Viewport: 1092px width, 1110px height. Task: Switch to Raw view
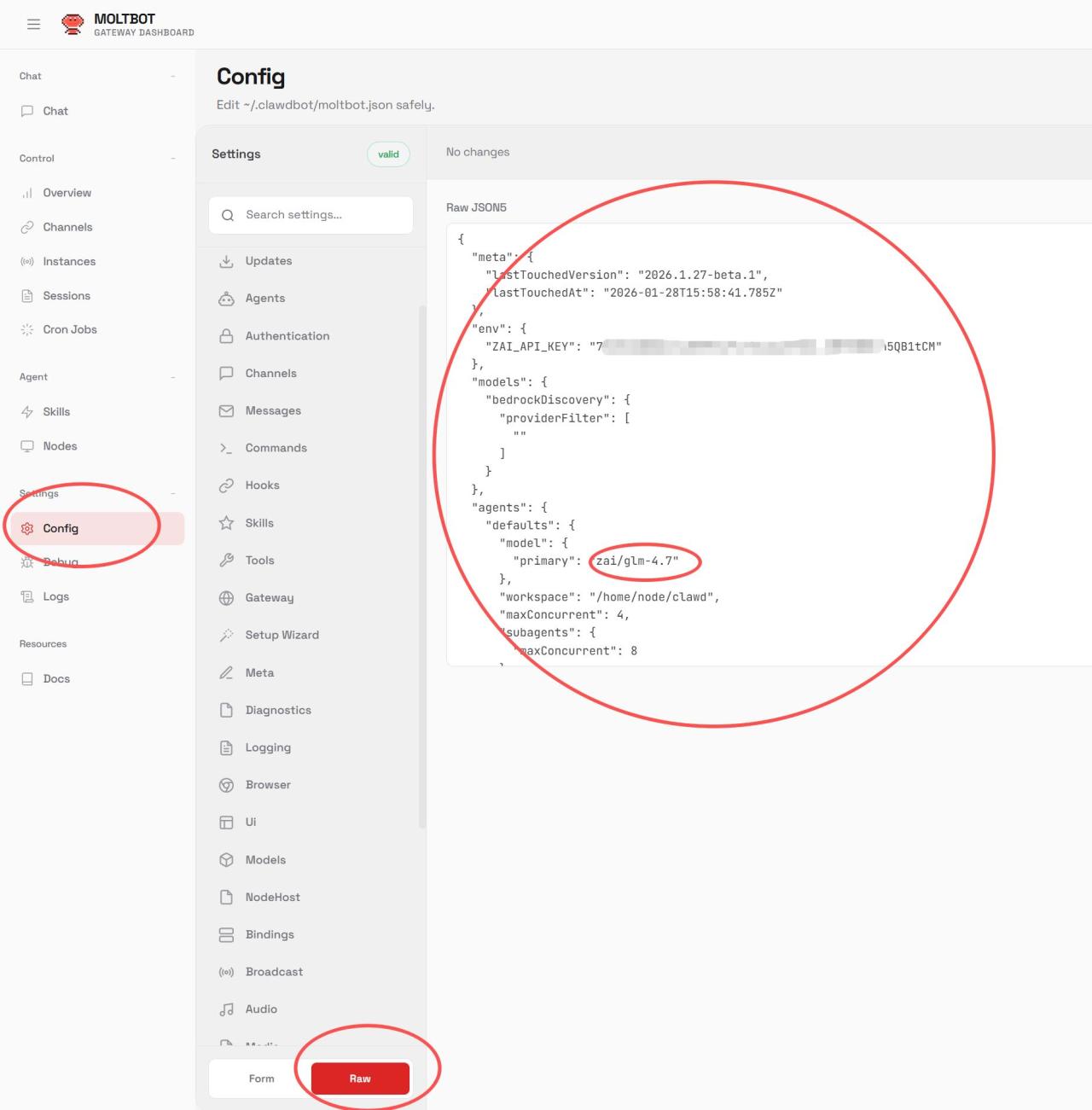[360, 1078]
